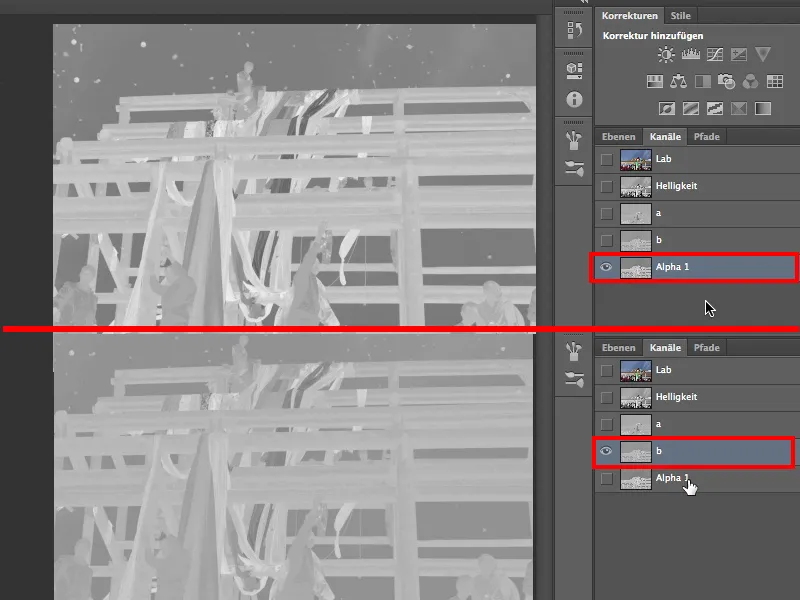Show Helligkeit channel in lower Kanäle panel
800x600 pixels.
tap(607, 397)
